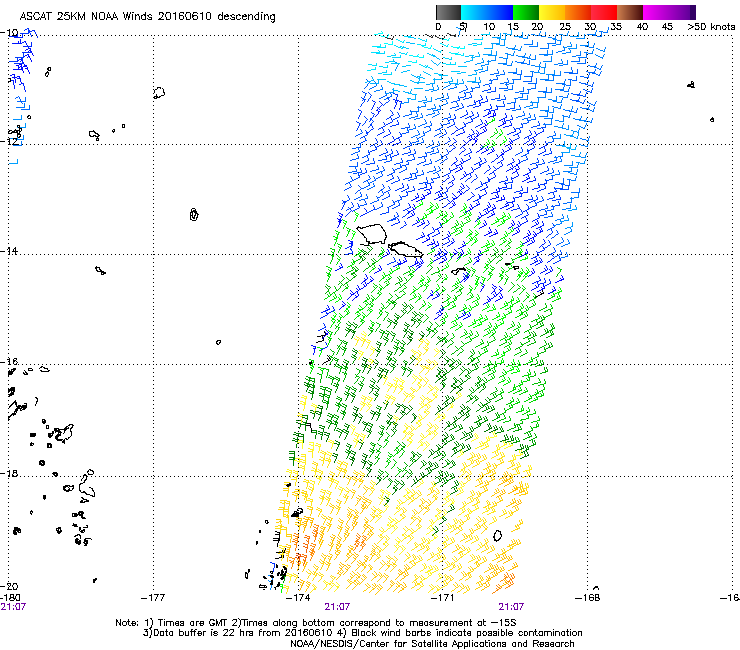Click the legend label '0'

(x=438, y=27)
